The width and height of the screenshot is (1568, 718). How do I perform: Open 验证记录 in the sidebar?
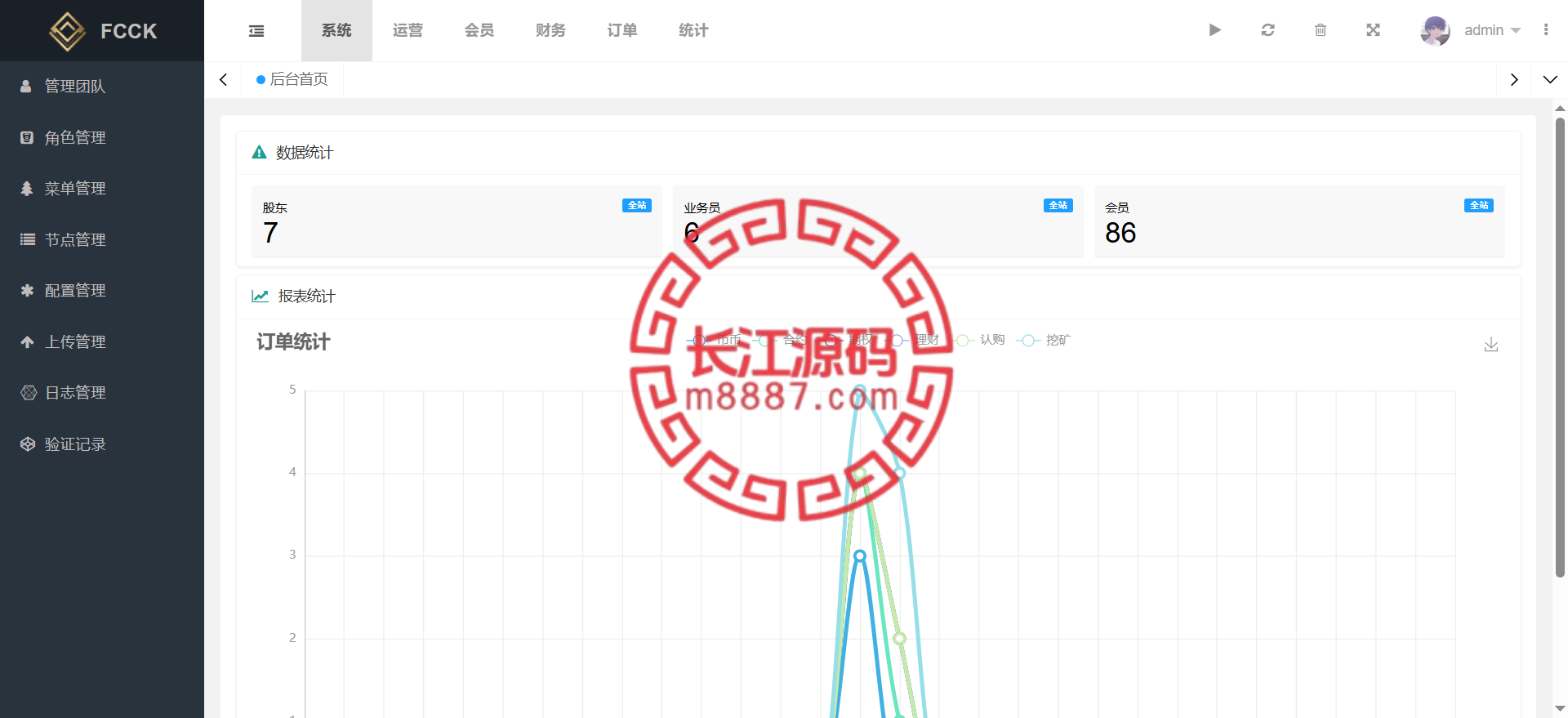[x=102, y=444]
